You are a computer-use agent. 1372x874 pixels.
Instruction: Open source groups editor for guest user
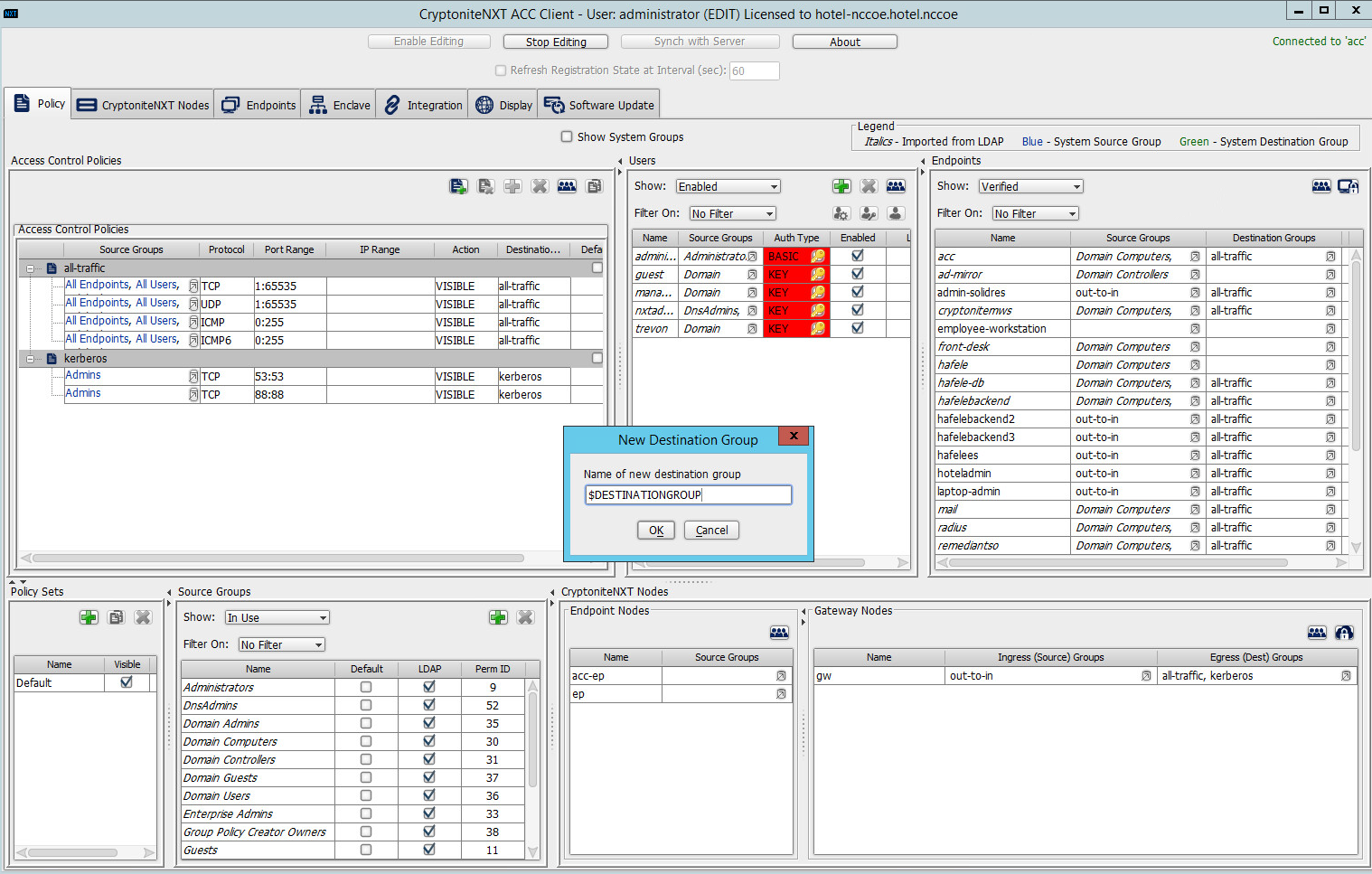(x=752, y=275)
